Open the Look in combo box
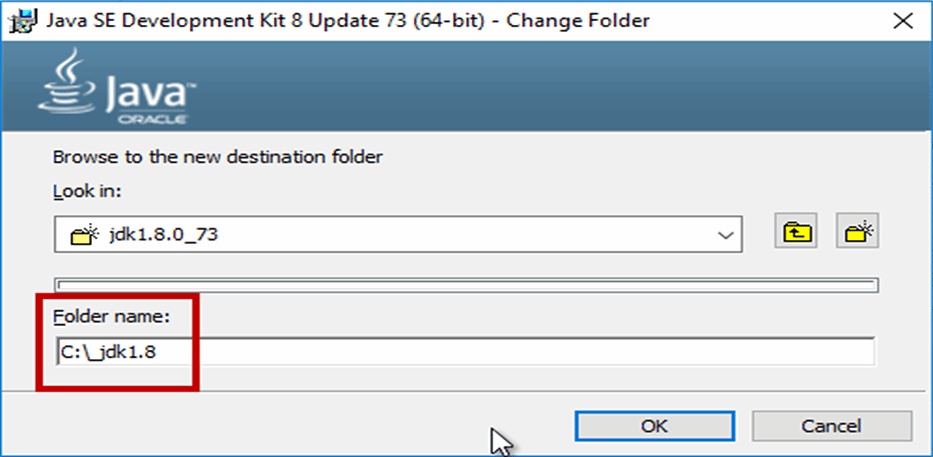The width and height of the screenshot is (933, 457). click(x=397, y=234)
